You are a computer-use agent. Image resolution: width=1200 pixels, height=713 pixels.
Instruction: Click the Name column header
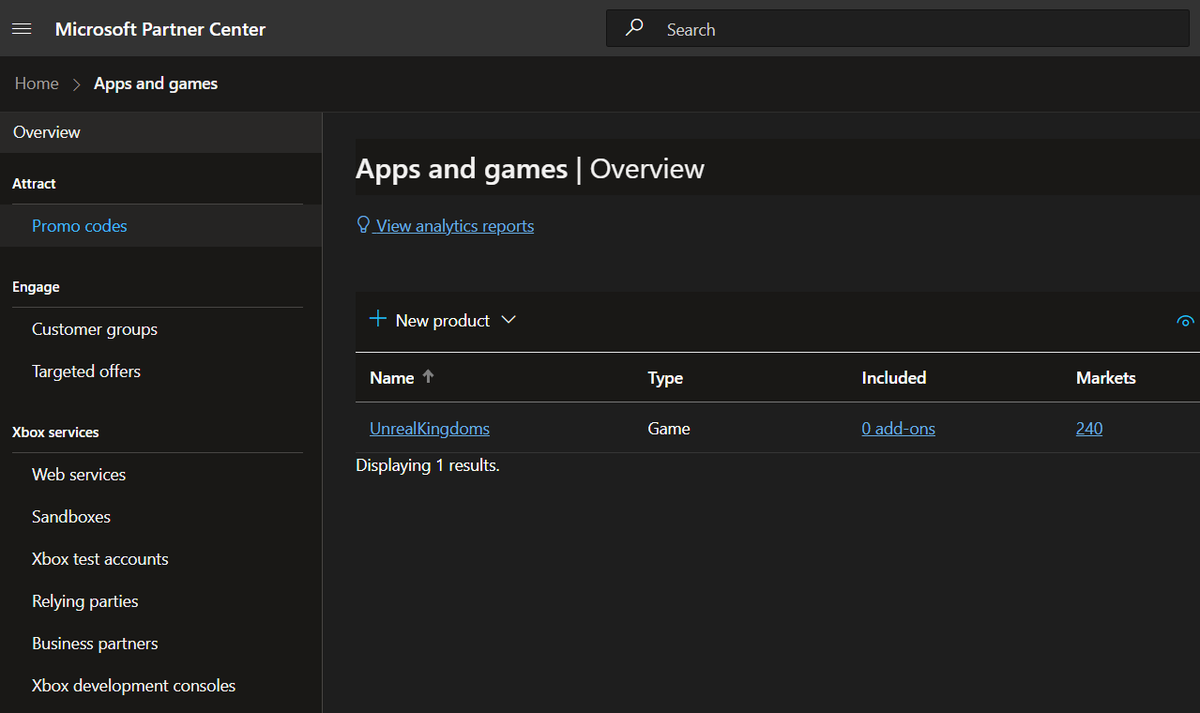tap(392, 377)
